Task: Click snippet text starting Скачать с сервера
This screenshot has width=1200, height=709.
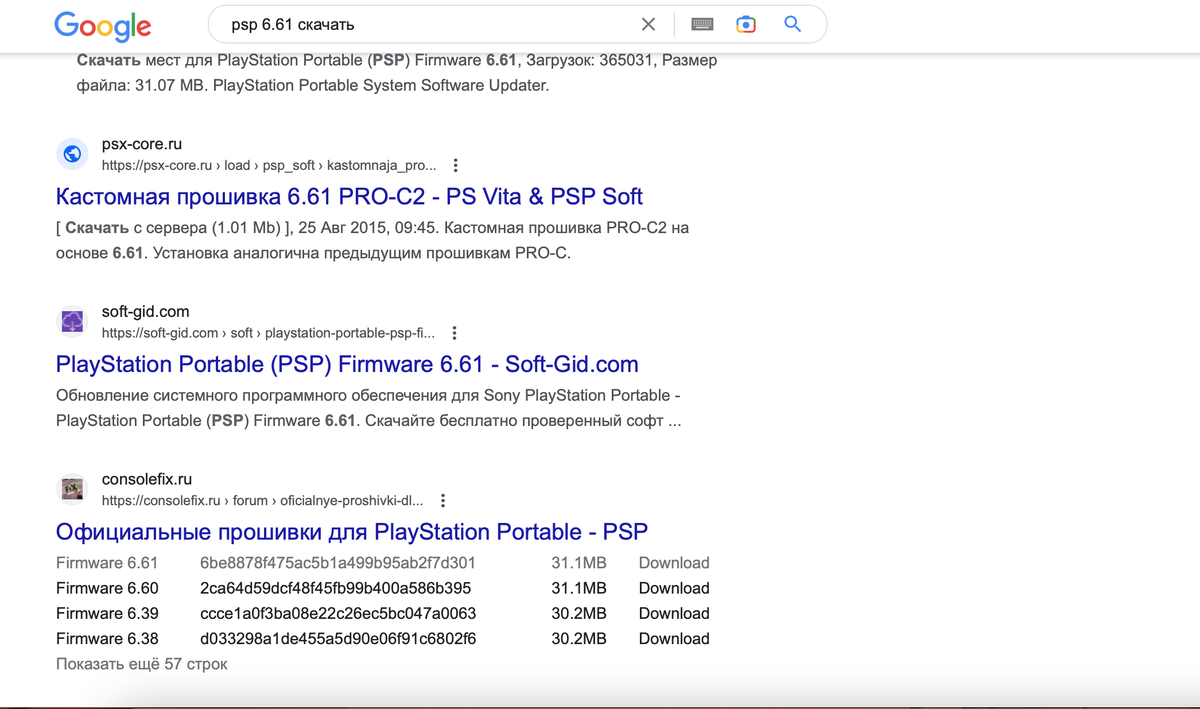Action: coord(372,240)
